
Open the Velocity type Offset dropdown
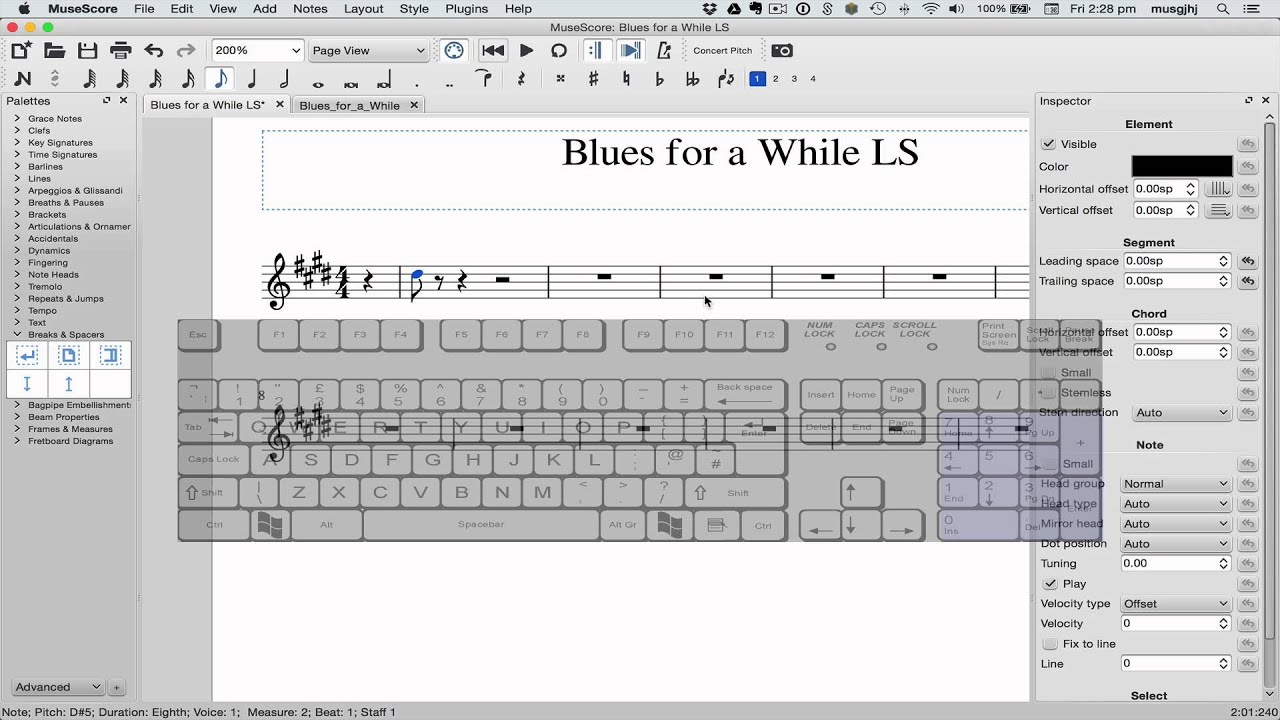[1175, 604]
